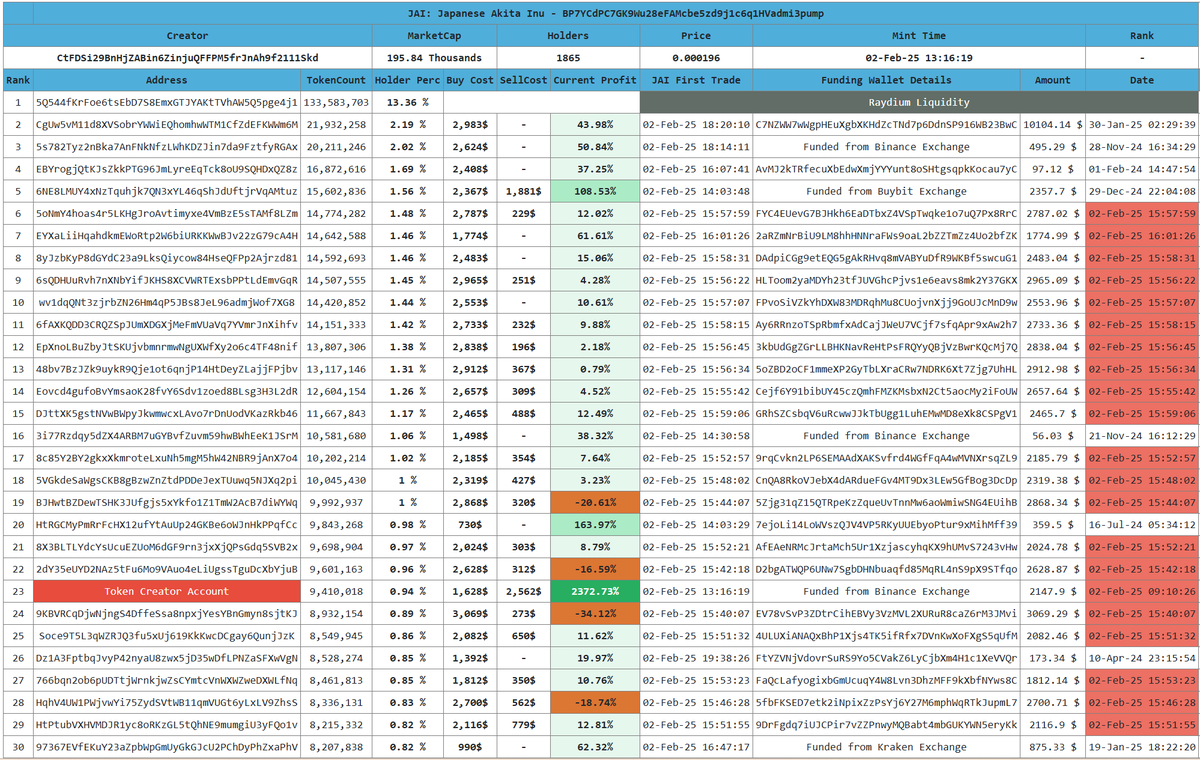Click the MarketCap header cell
Image resolution: width=1200 pixels, height=760 pixels.
pyautogui.click(x=434, y=35)
